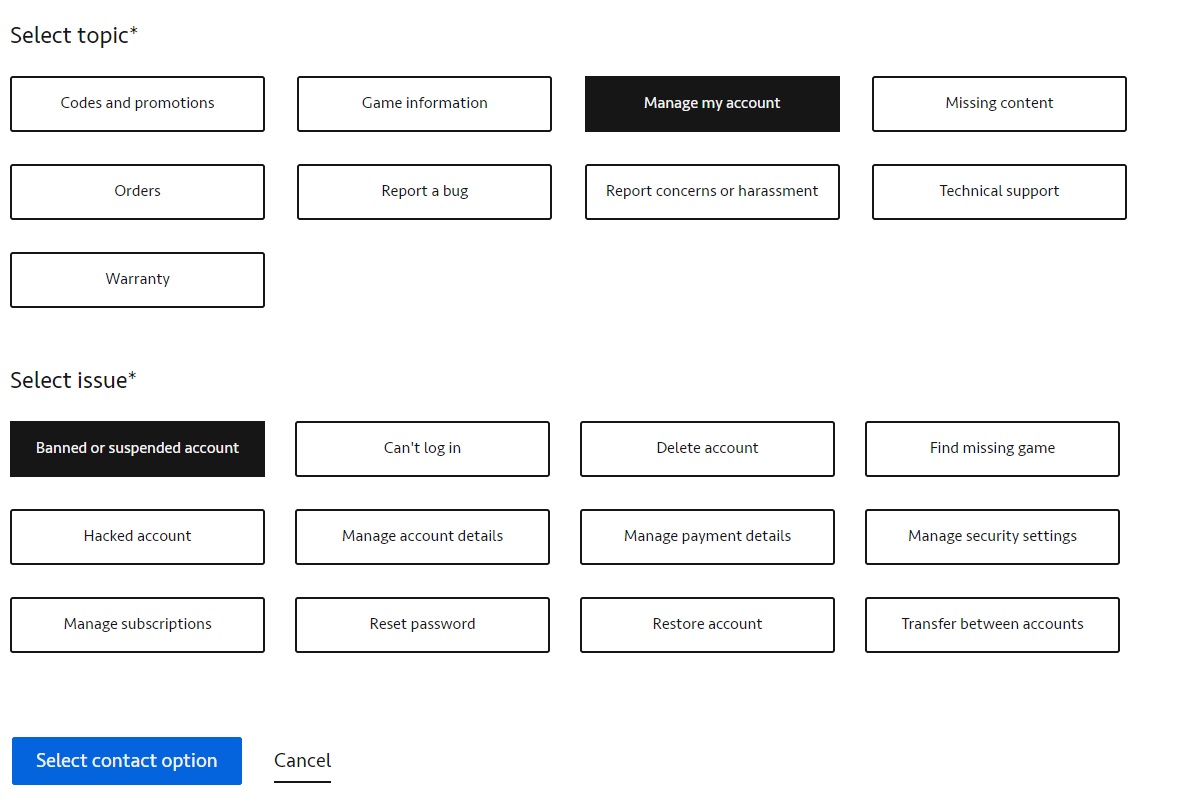Select the Missing content topic
Screen dimensions: 1177x800
(x=999, y=103)
